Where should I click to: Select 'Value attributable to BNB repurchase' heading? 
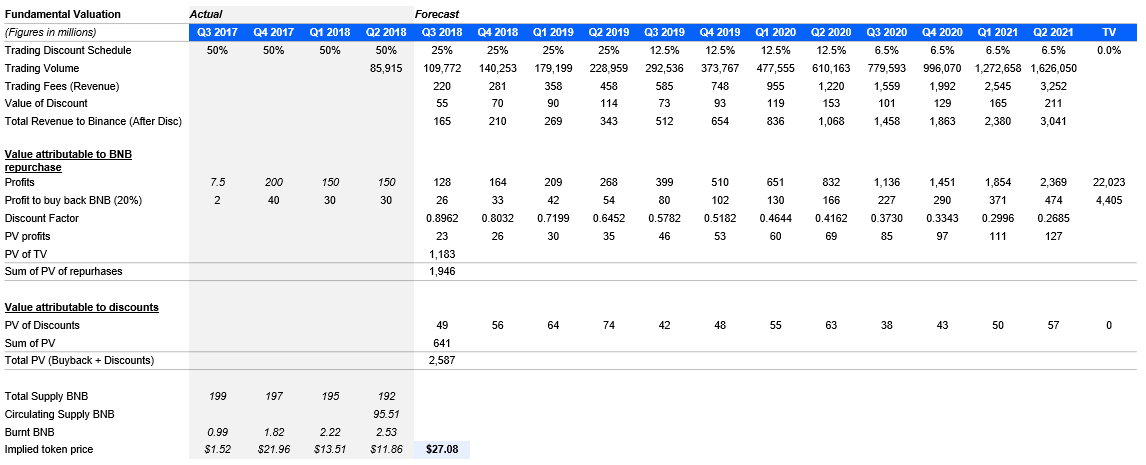(68, 161)
